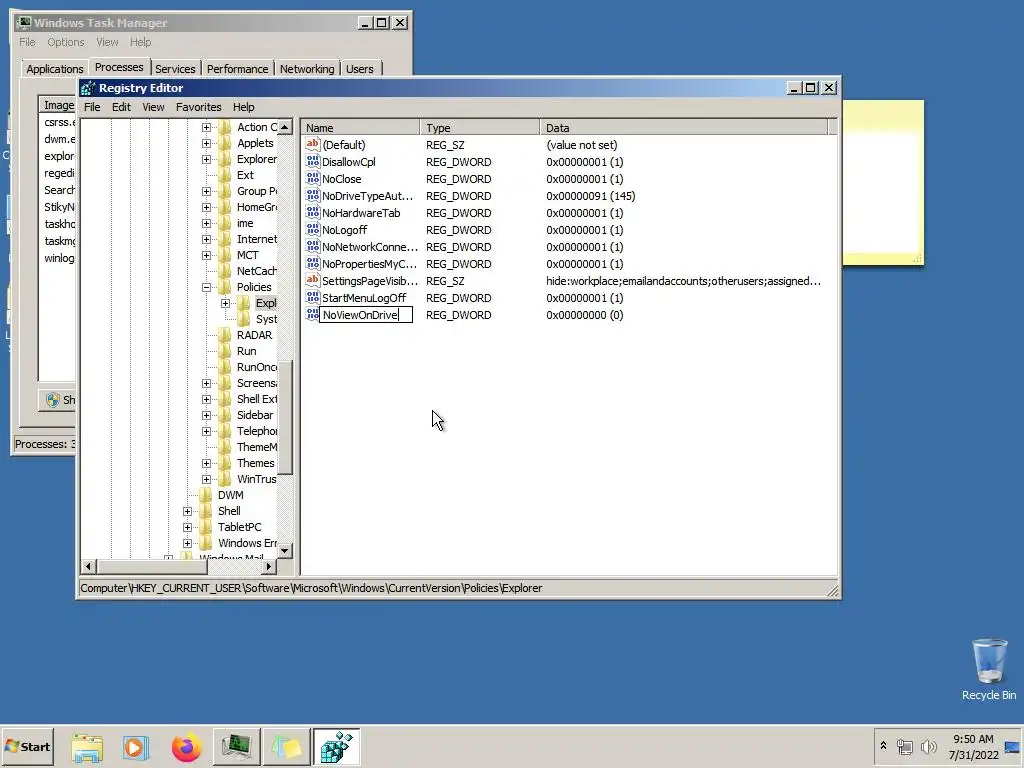Click the Policies folder icon in tree

(225, 287)
